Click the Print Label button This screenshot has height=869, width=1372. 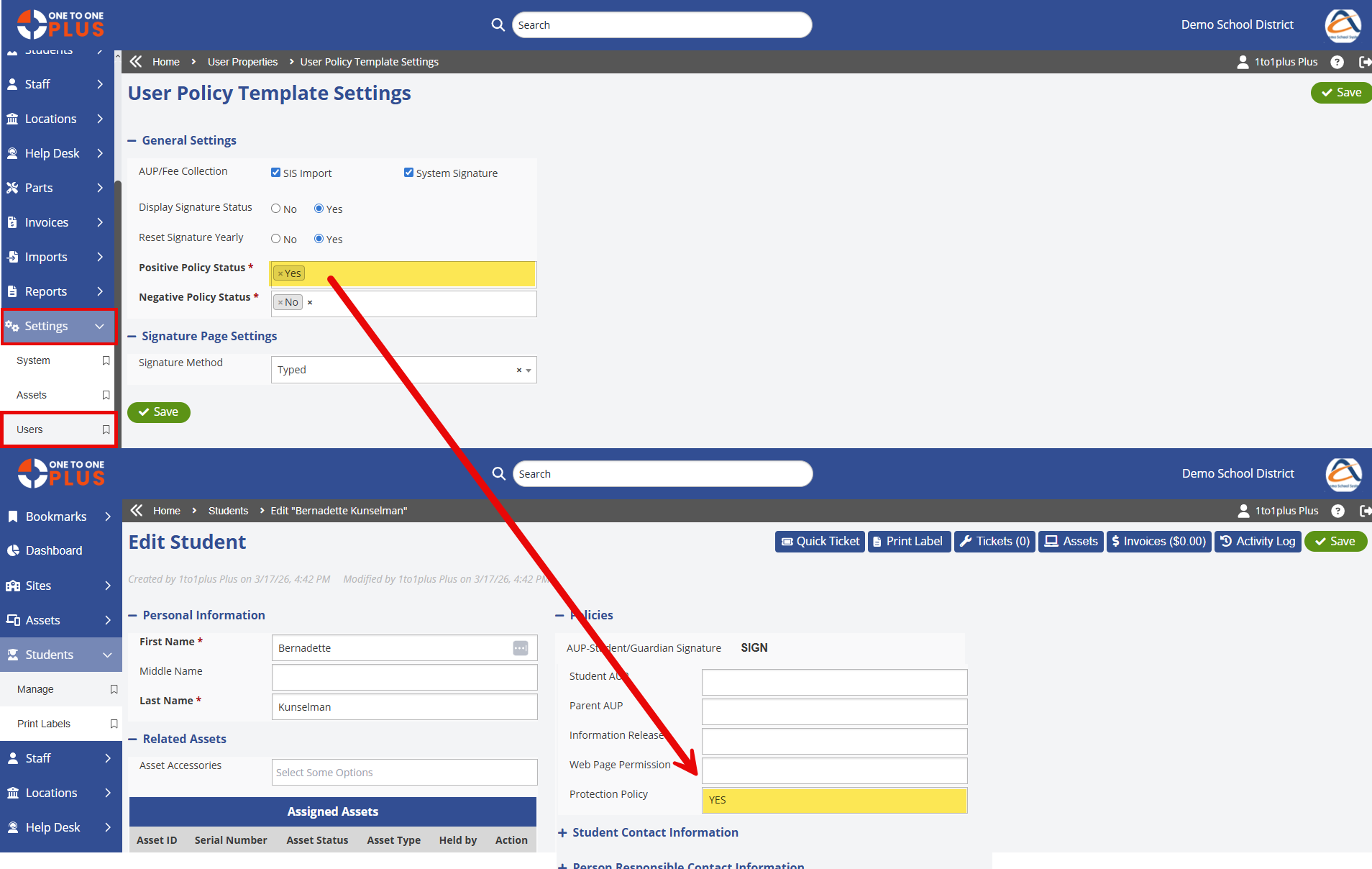pyautogui.click(x=909, y=542)
